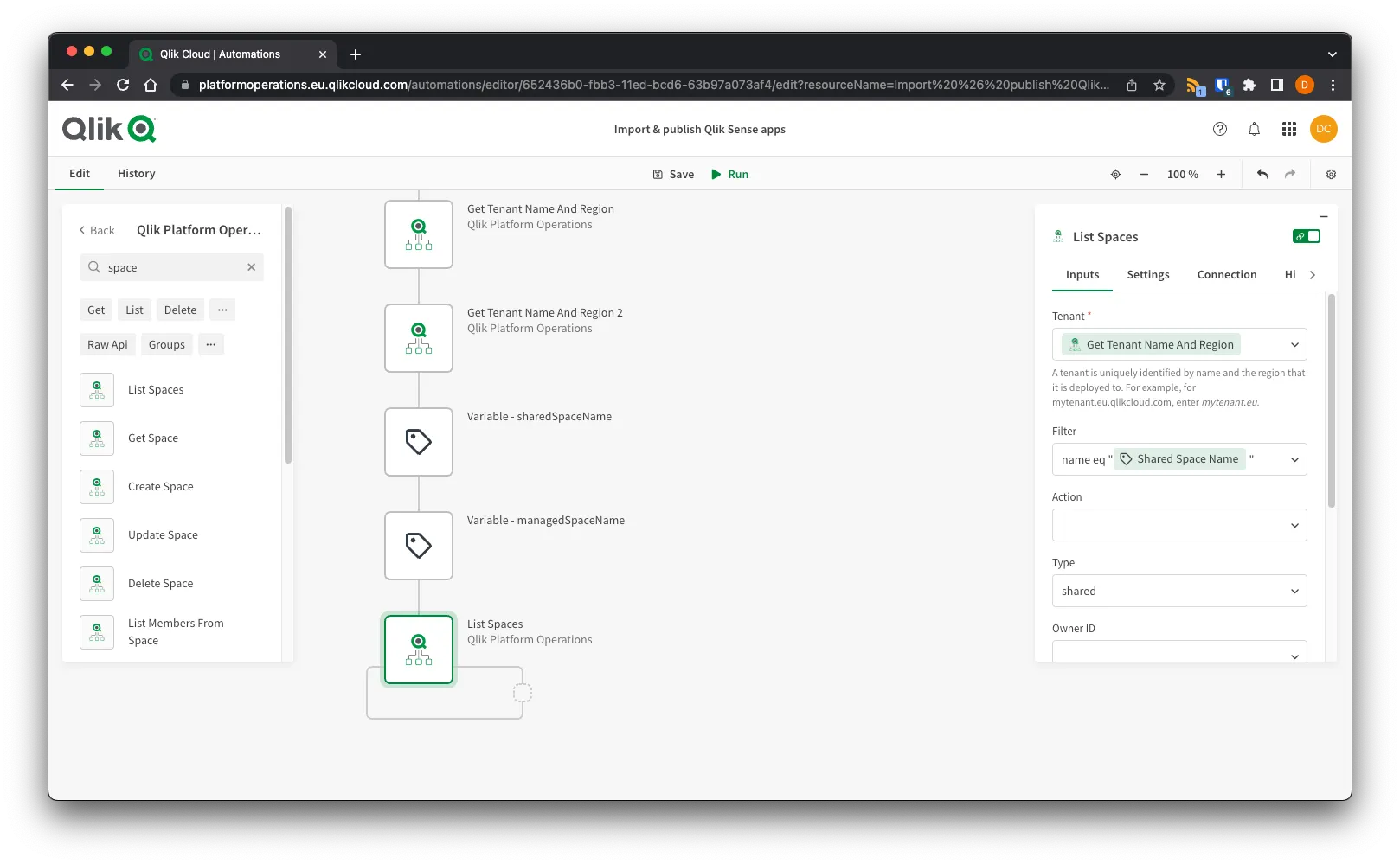Select the Variable - sharedSpaceName block
The height and width of the screenshot is (864, 1400).
pos(419,442)
